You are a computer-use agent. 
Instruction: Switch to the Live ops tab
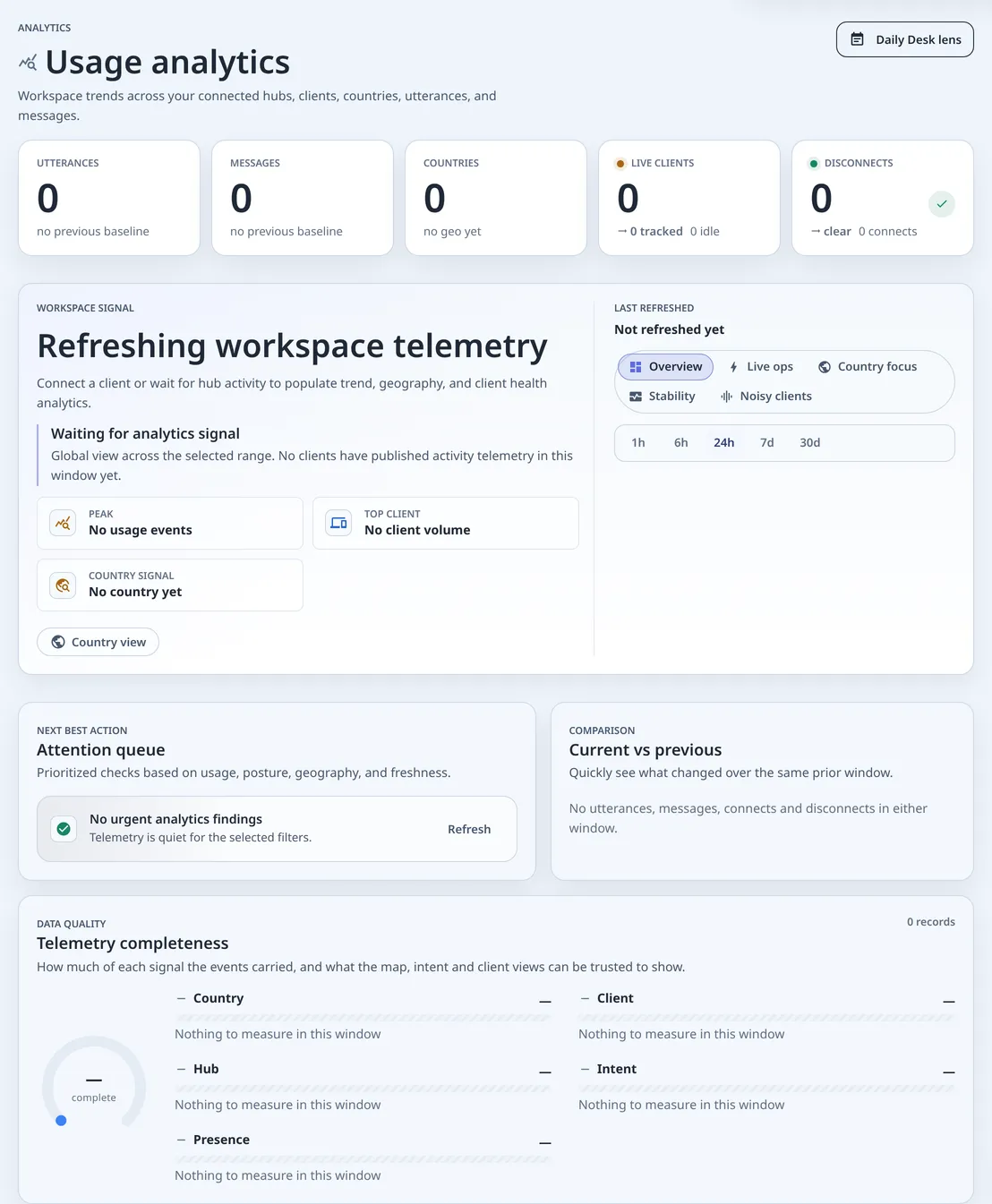761,367
